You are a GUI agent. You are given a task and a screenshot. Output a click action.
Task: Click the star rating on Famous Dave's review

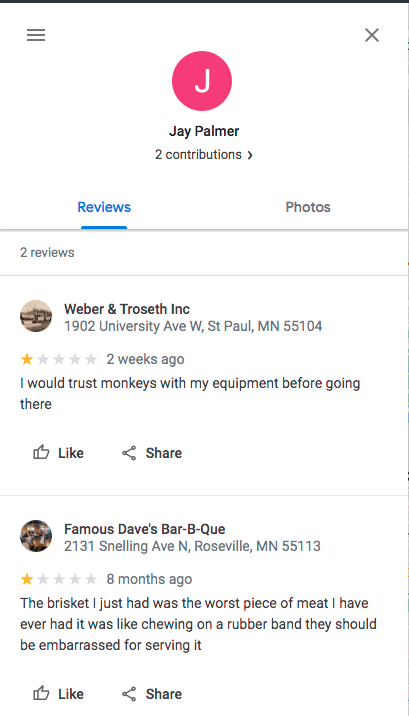pos(59,579)
